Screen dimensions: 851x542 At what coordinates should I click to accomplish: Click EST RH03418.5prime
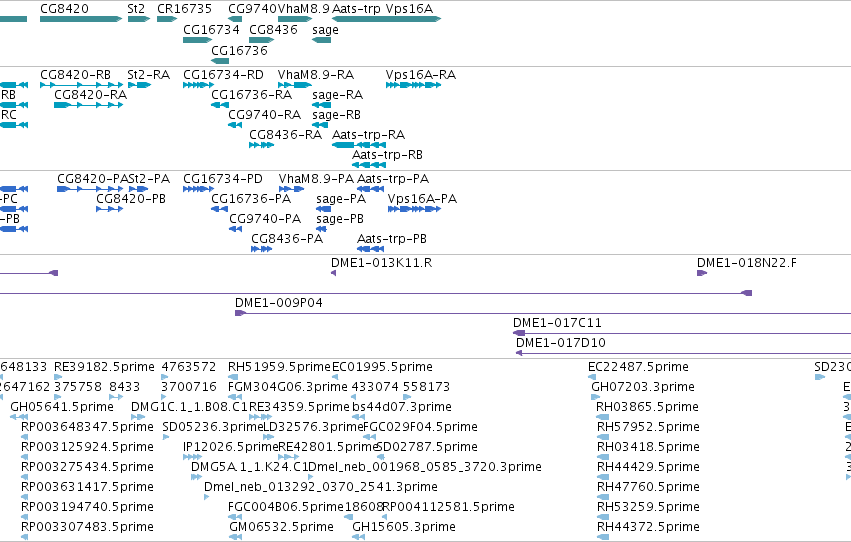coord(602,457)
